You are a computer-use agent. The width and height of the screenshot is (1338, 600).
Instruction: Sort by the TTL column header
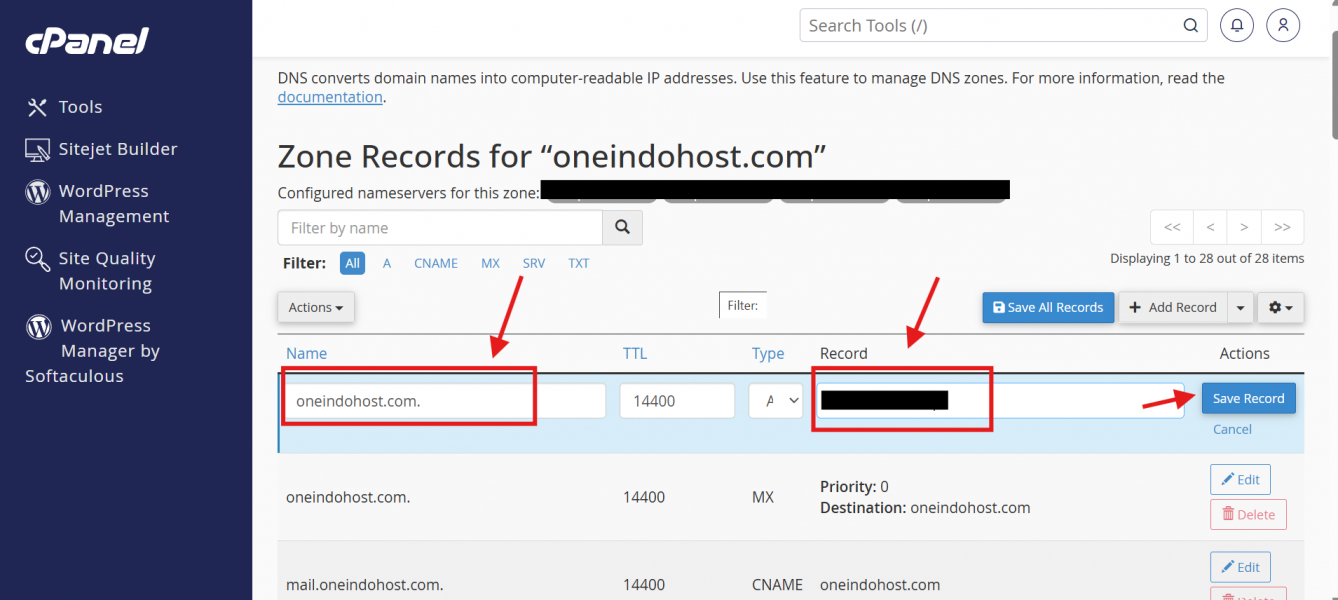[x=635, y=353]
